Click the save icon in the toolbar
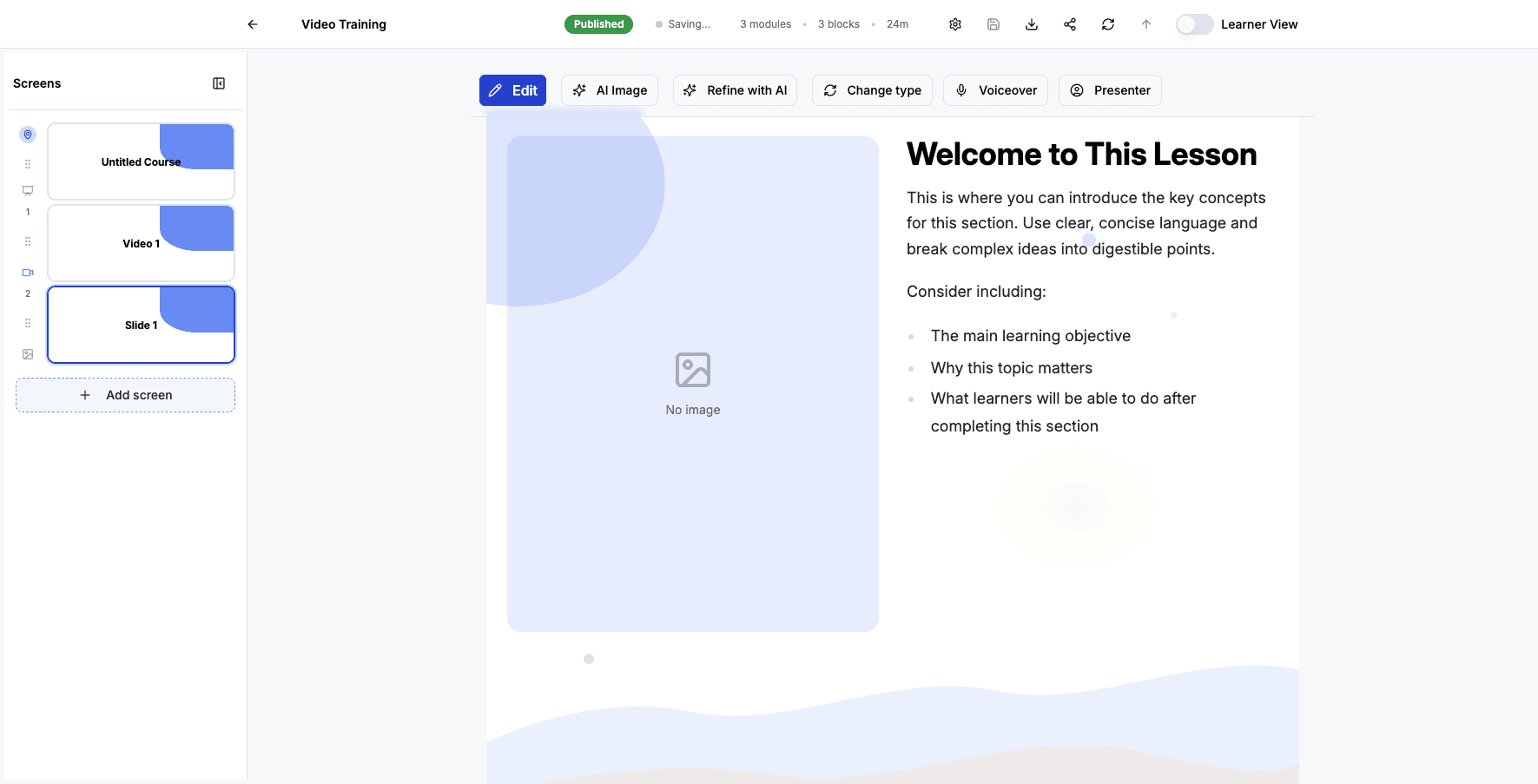Viewport: 1538px width, 784px height. pyautogui.click(x=993, y=24)
